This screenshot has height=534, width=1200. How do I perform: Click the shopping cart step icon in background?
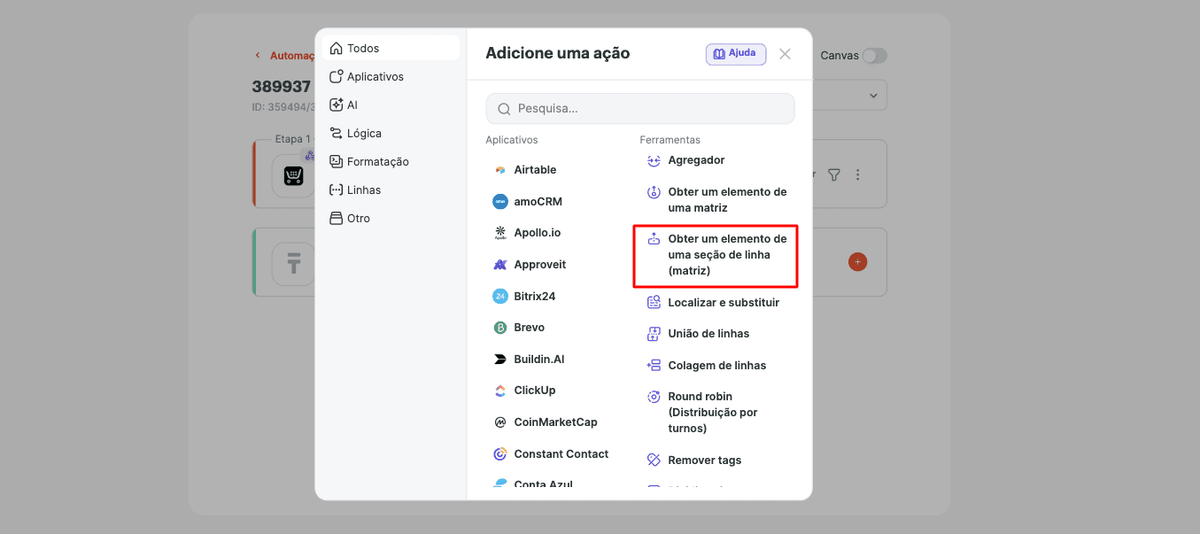(293, 177)
